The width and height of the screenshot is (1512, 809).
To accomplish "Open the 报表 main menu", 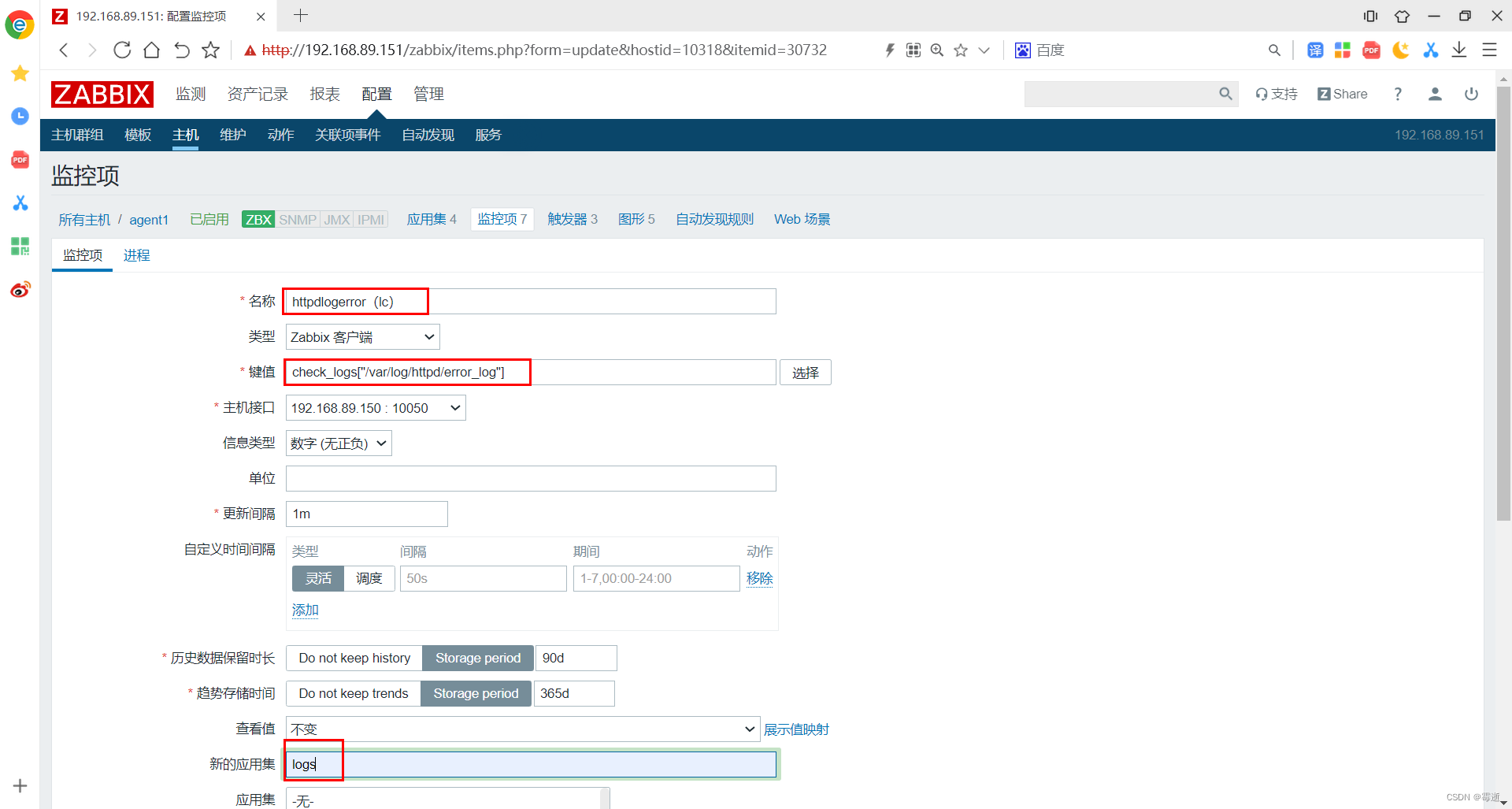I will [325, 94].
